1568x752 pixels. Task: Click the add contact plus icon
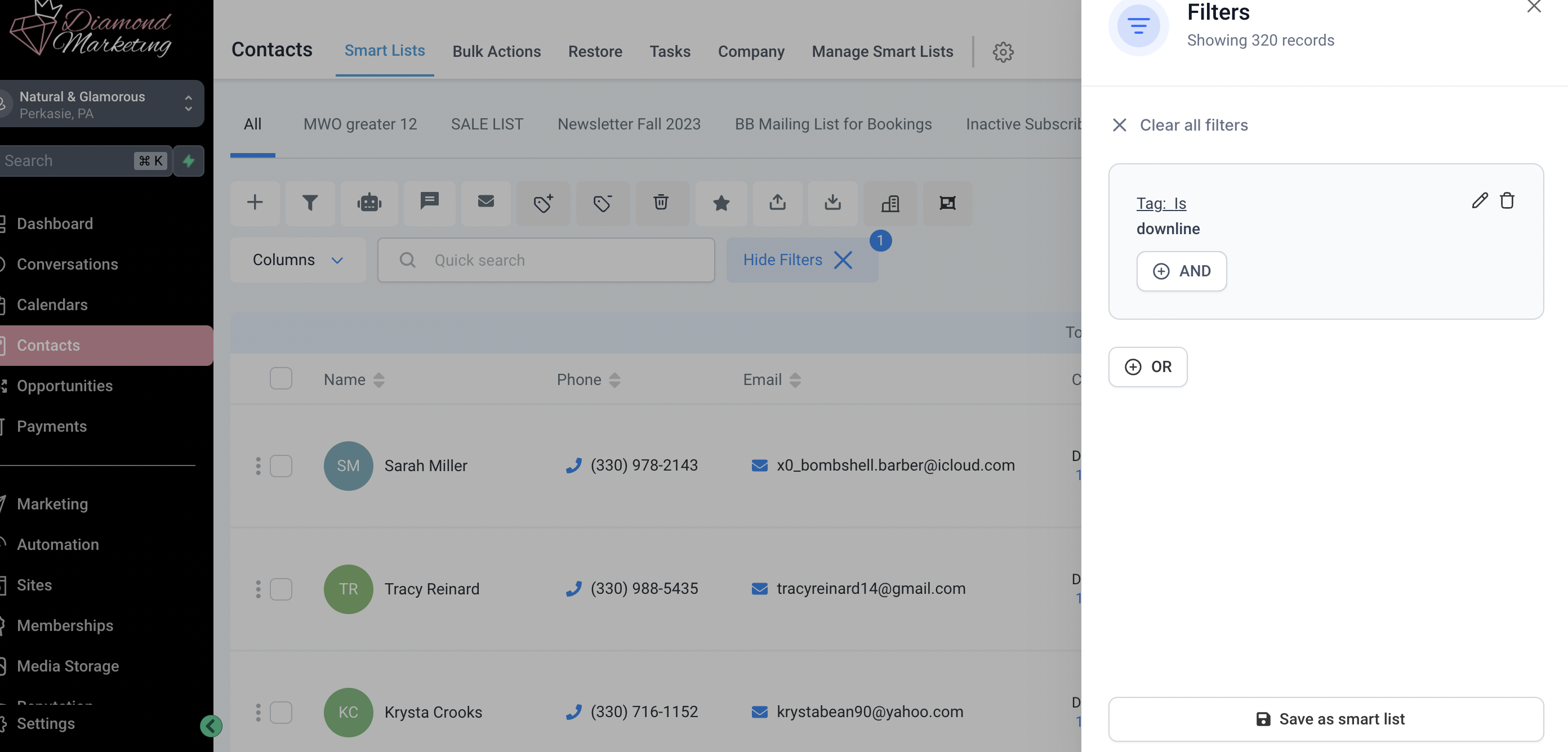pos(255,203)
